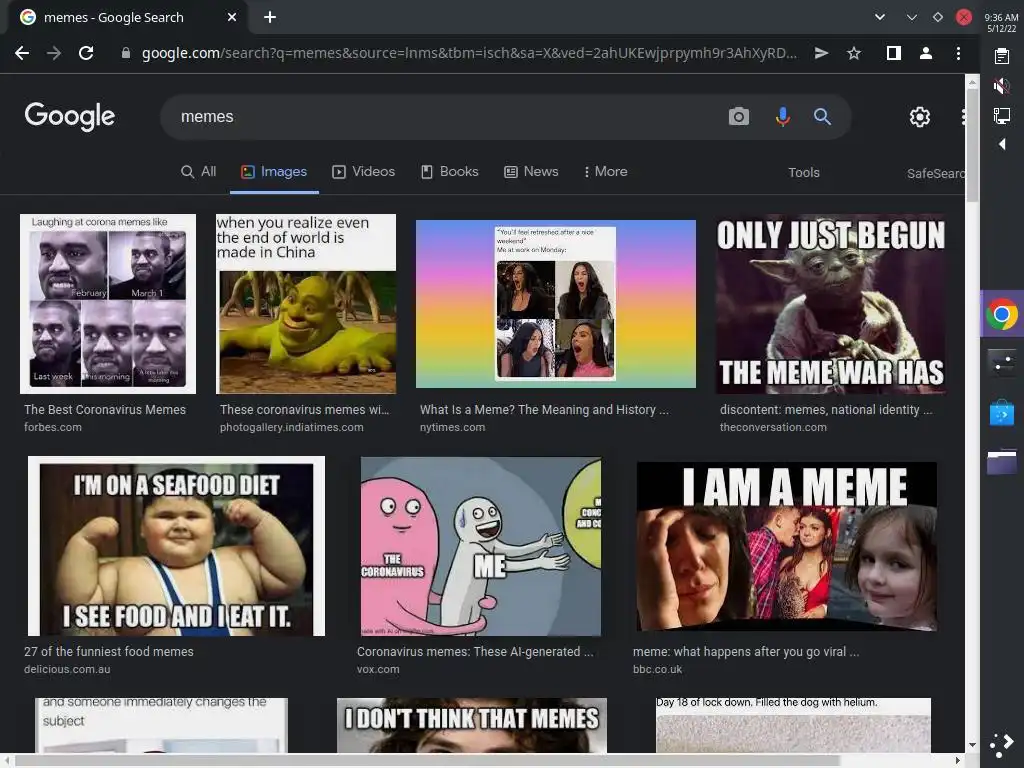Click the forbes.com source link
1024x768 pixels.
click(x=53, y=427)
